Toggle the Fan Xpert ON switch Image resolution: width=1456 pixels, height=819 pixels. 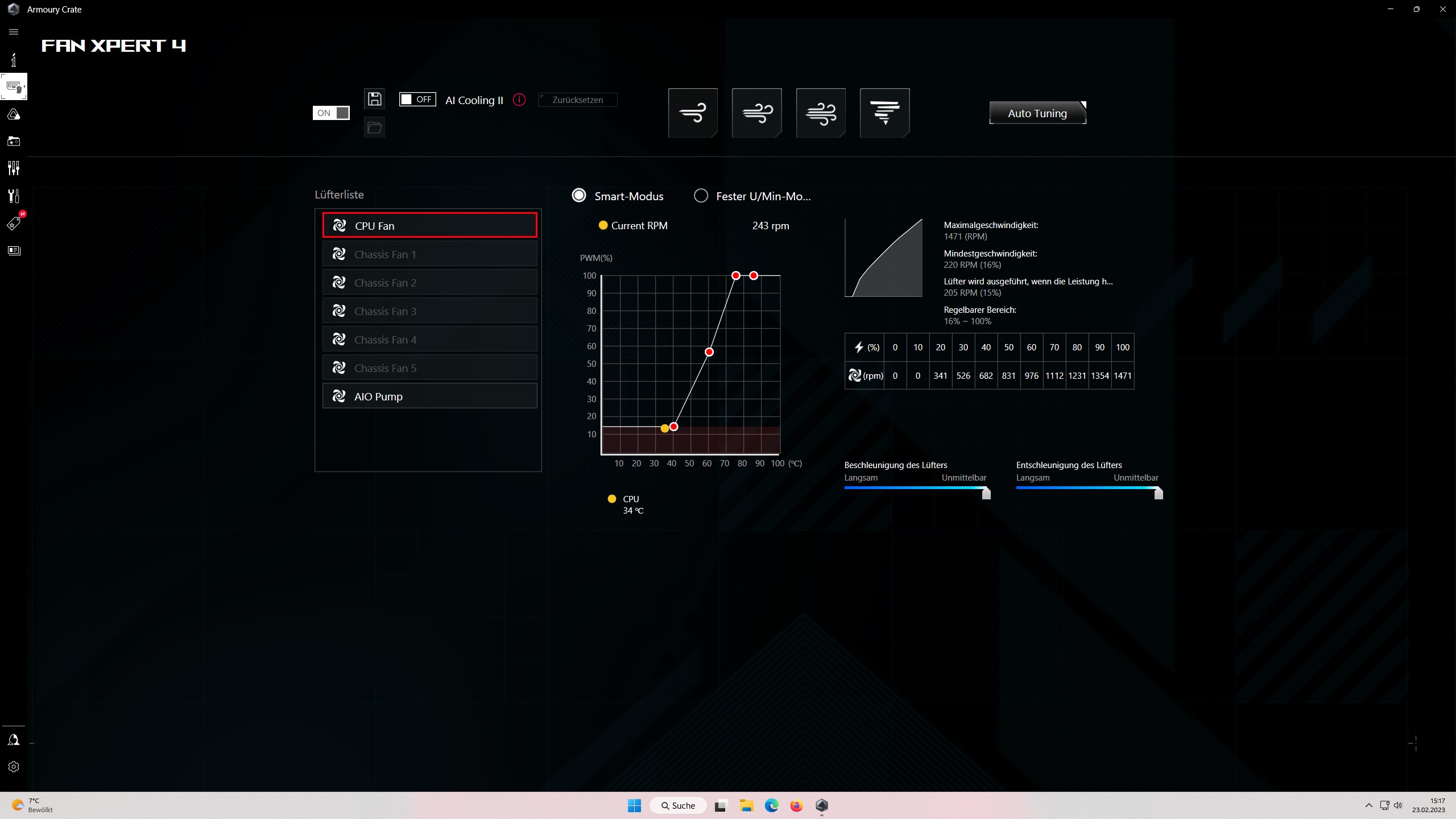(x=331, y=113)
